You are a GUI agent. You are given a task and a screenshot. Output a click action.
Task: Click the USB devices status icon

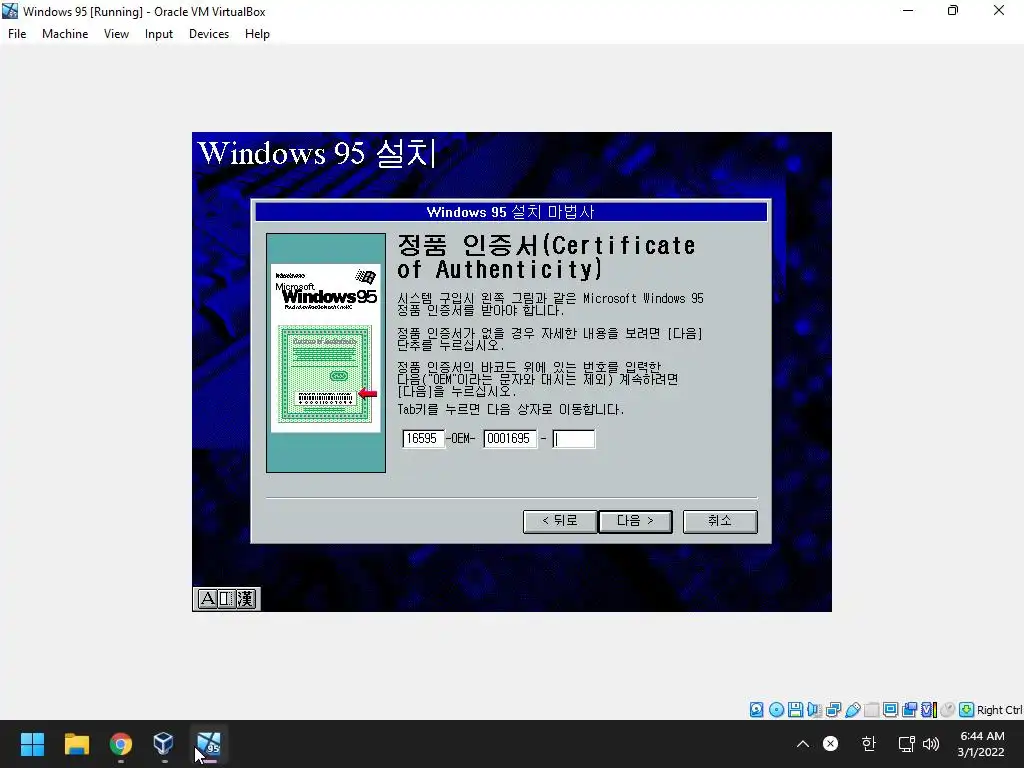852,710
